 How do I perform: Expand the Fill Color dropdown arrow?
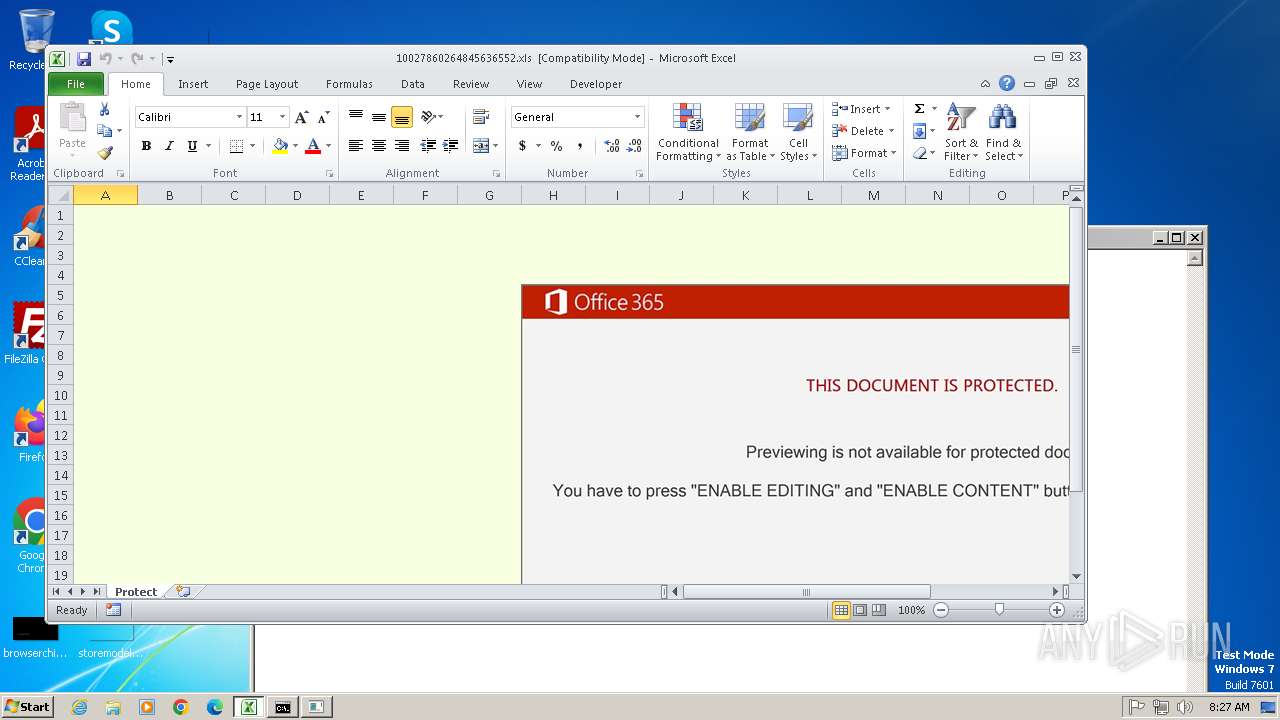tap(295, 146)
